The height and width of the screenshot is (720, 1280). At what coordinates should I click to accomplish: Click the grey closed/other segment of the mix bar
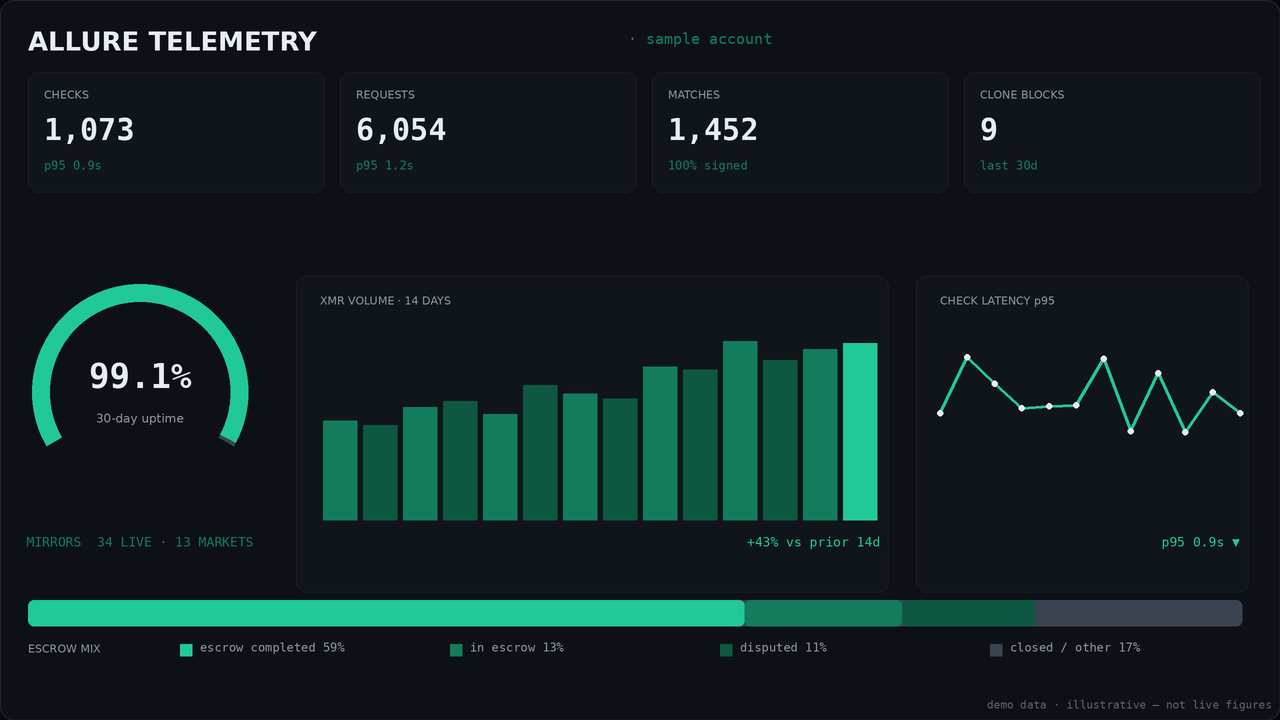tap(1139, 613)
